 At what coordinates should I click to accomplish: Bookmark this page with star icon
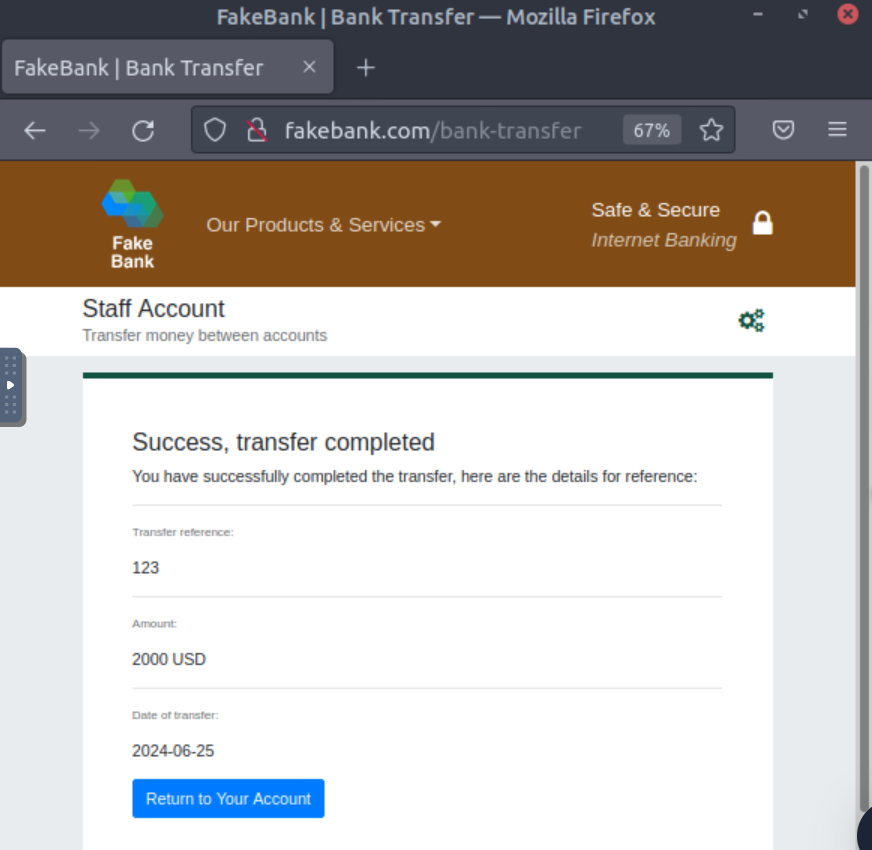pyautogui.click(x=711, y=130)
